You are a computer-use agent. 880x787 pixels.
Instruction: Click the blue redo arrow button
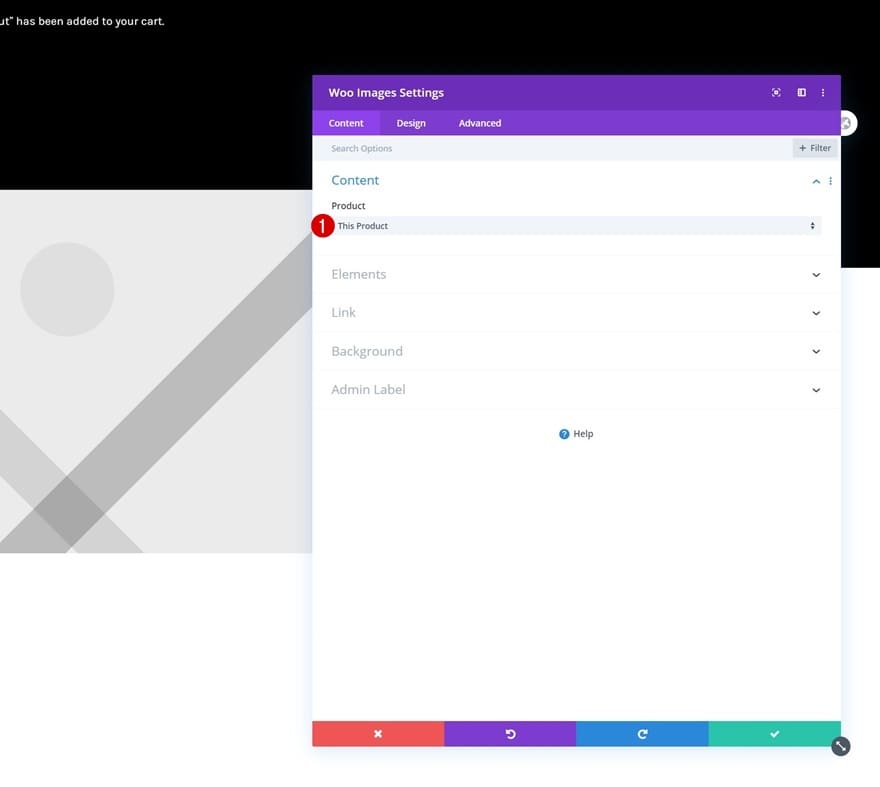tap(642, 734)
